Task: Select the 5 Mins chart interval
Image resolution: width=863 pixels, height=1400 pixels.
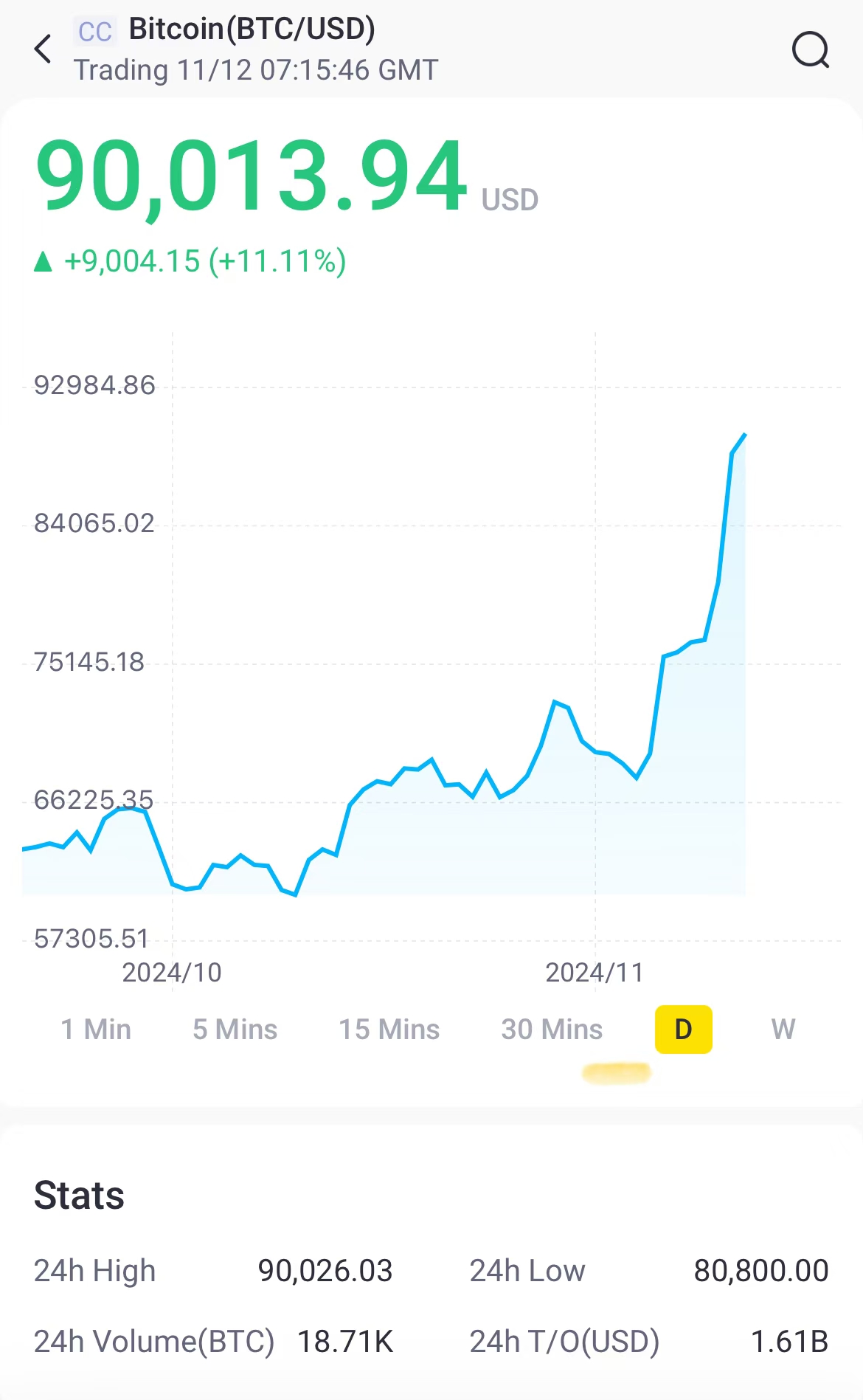Action: point(235,1029)
